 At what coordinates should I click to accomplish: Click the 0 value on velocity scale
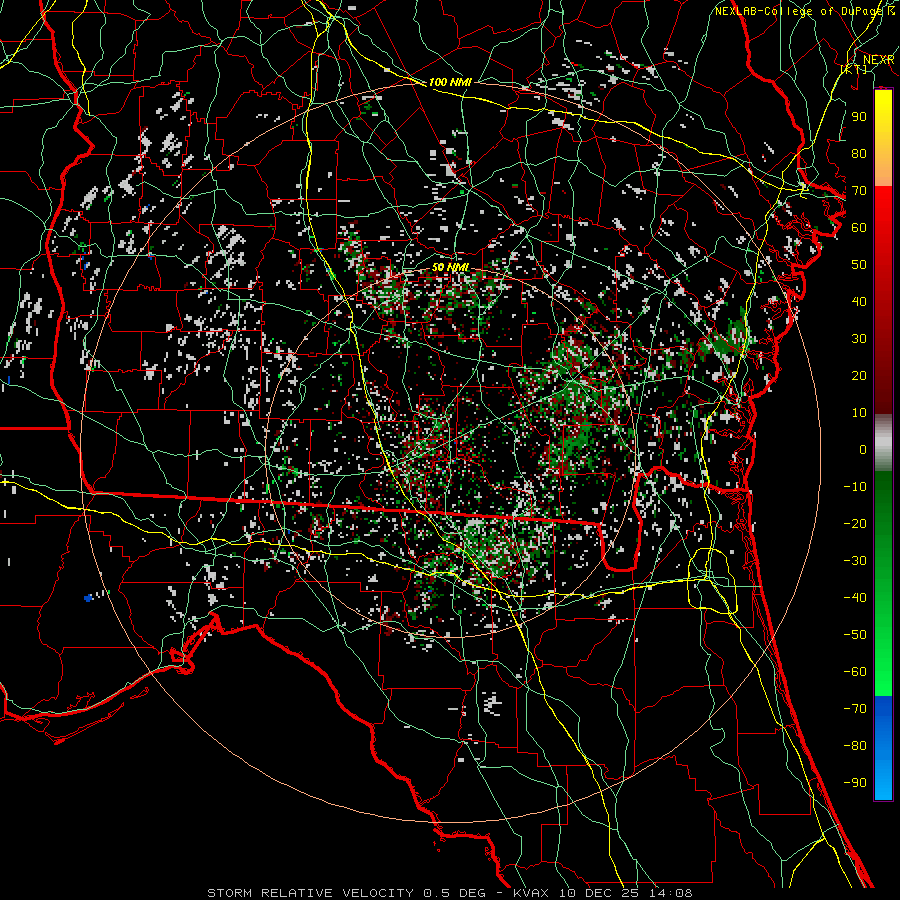(863, 449)
